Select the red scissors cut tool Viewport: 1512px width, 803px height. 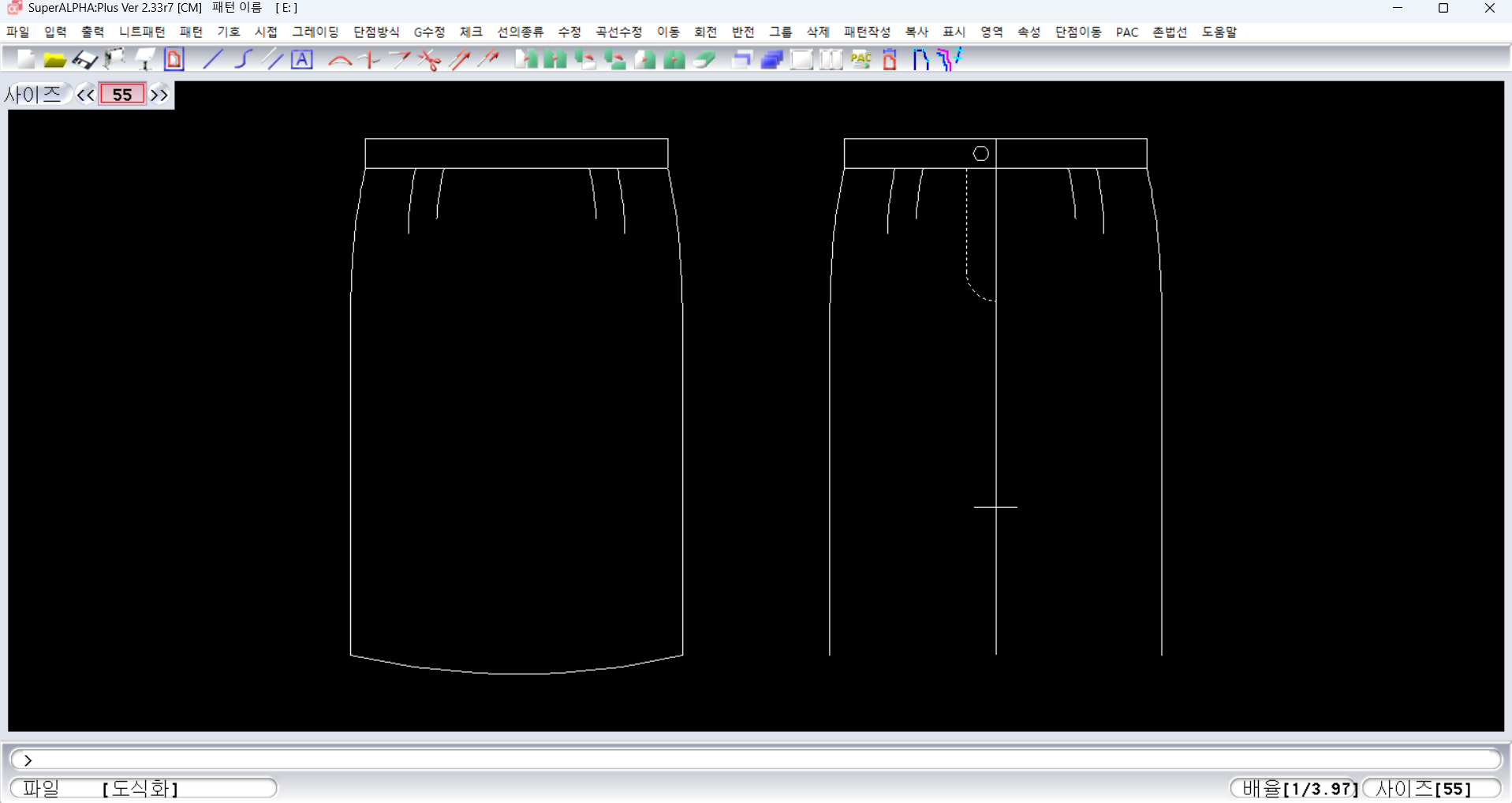(x=430, y=60)
